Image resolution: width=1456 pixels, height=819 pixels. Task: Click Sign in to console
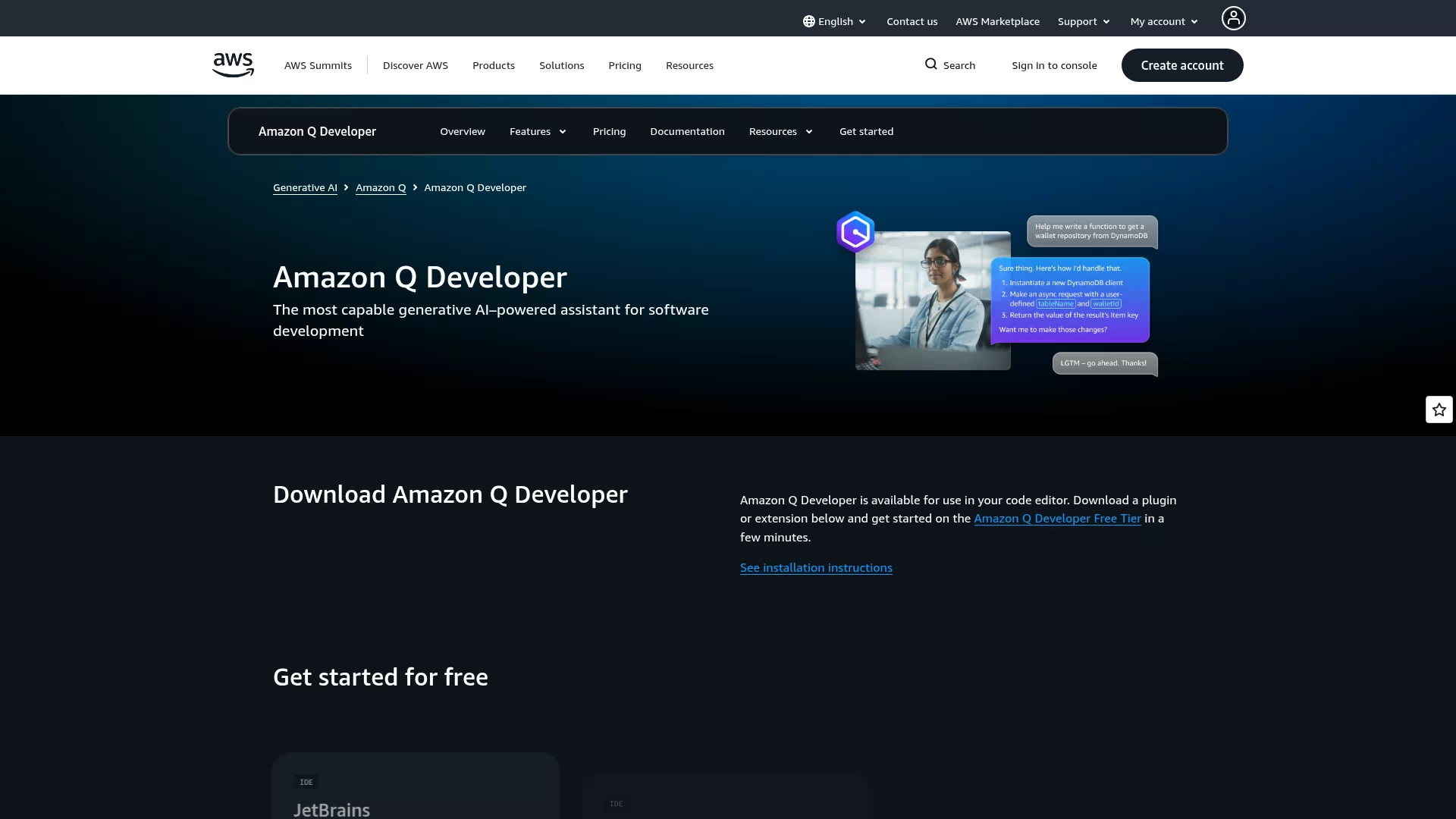click(1054, 65)
